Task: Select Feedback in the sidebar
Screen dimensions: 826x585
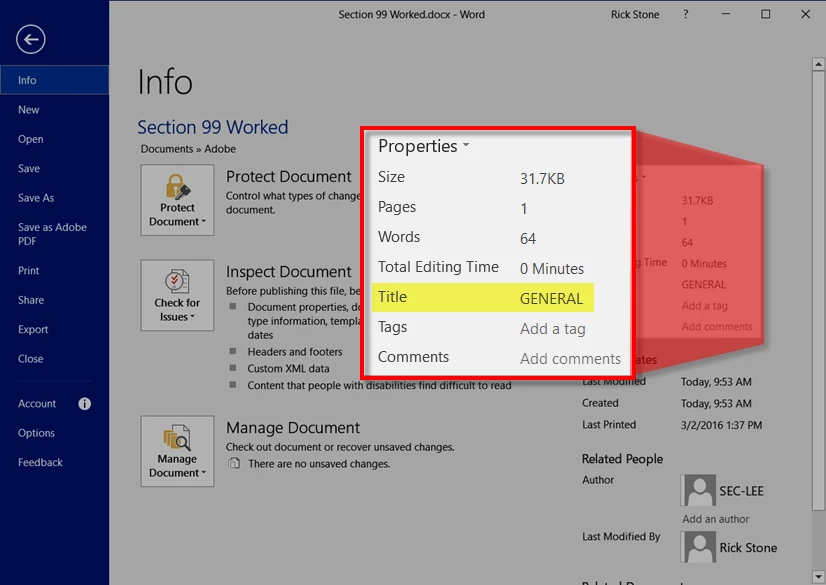Action: [54, 463]
